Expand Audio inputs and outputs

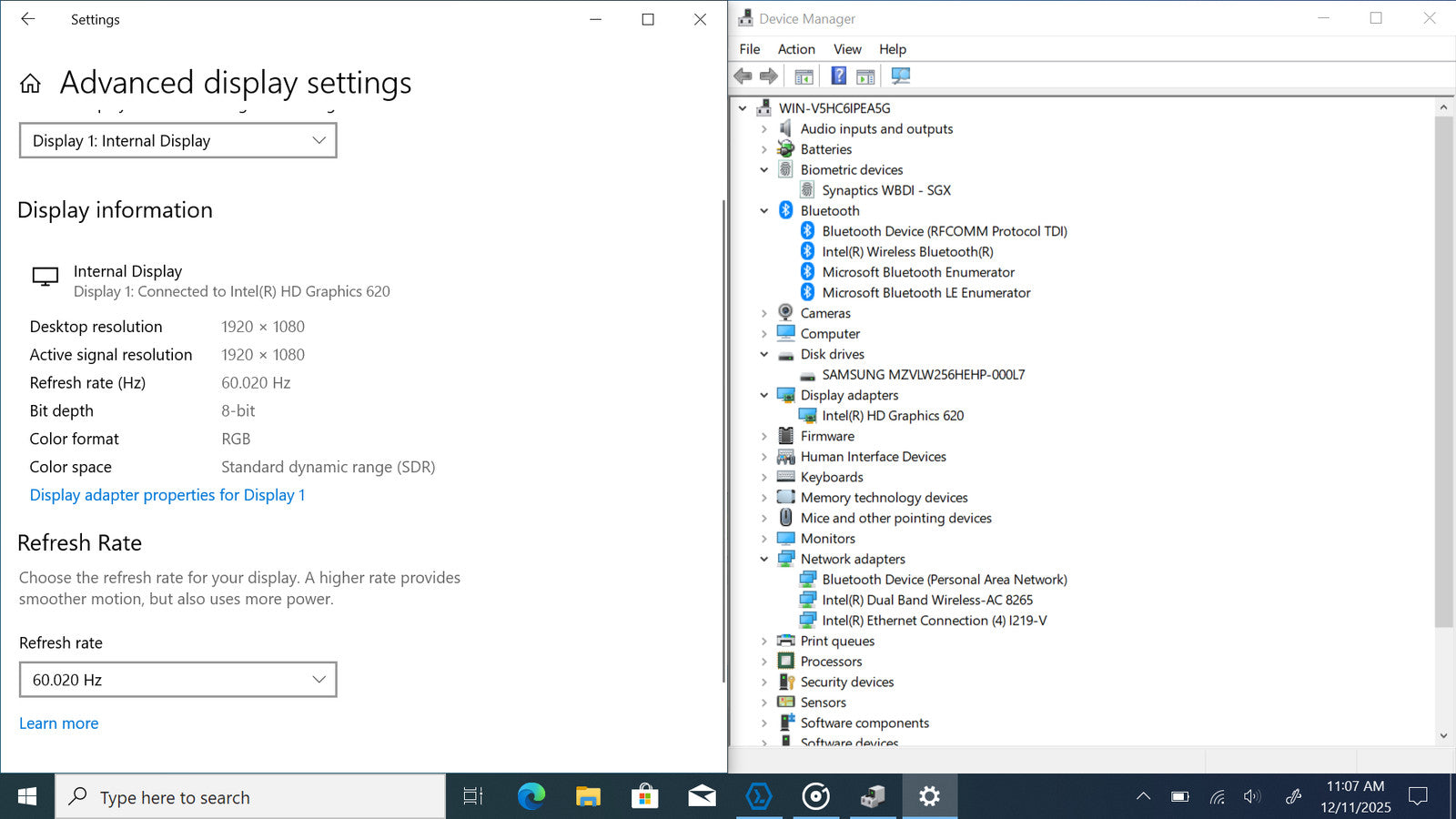(764, 129)
